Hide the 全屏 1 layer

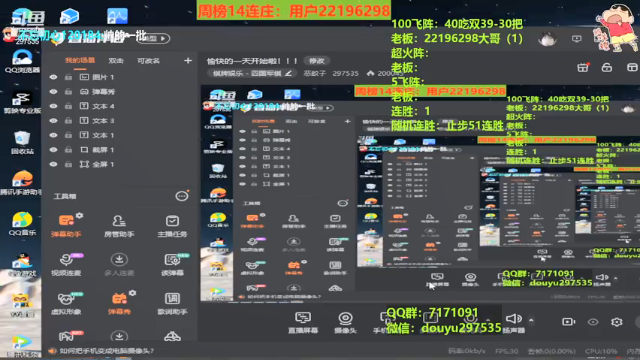53,164
